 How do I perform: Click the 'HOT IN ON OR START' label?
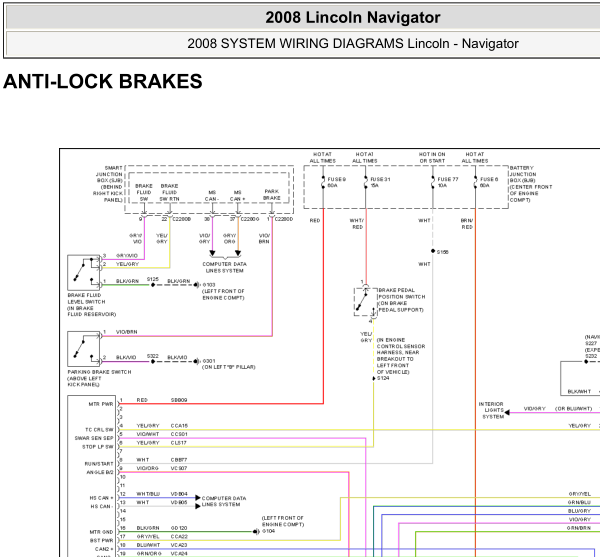pos(432,158)
